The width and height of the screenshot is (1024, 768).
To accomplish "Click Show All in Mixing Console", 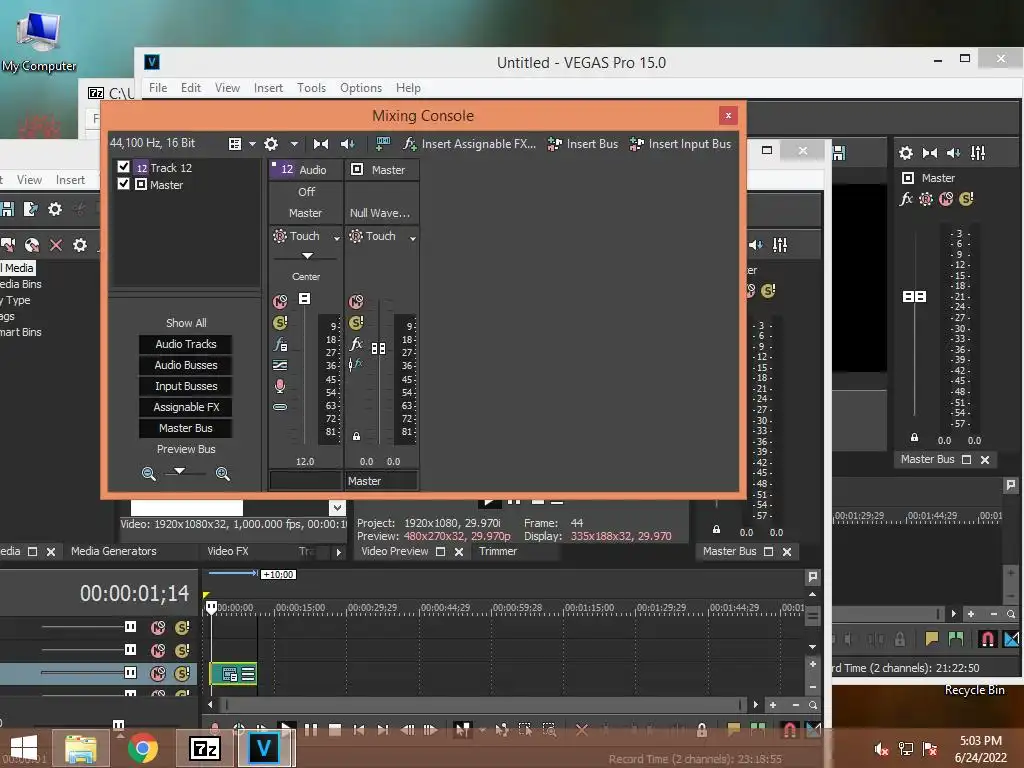I will coord(186,323).
